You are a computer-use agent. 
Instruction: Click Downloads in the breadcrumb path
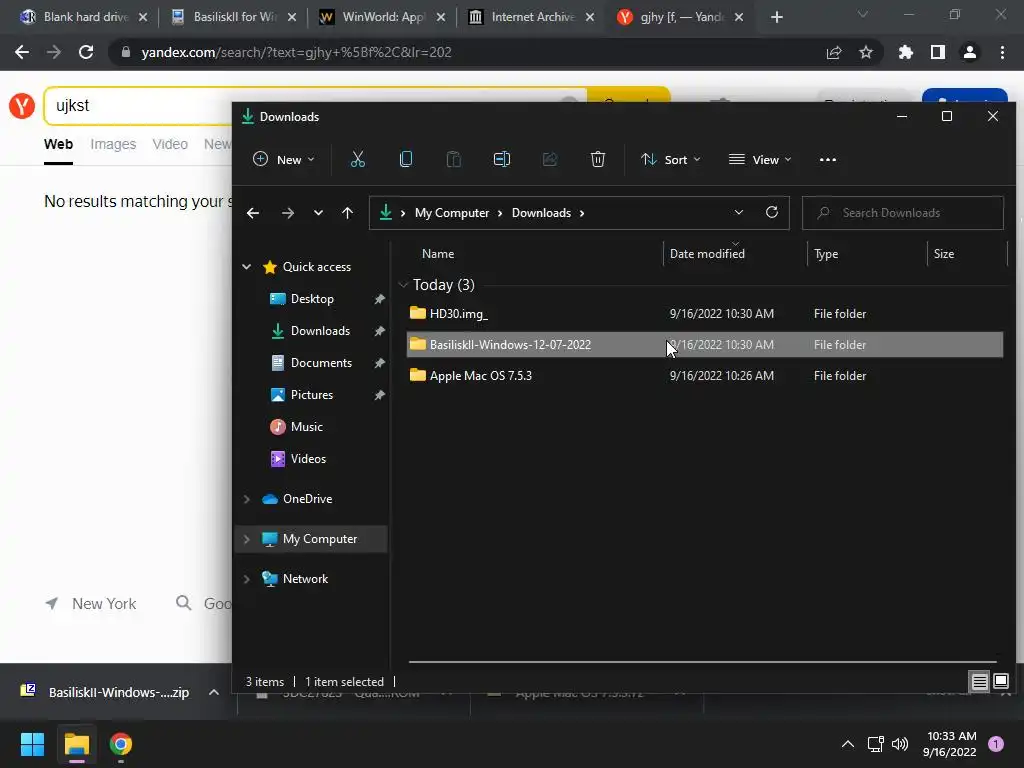[x=541, y=213]
